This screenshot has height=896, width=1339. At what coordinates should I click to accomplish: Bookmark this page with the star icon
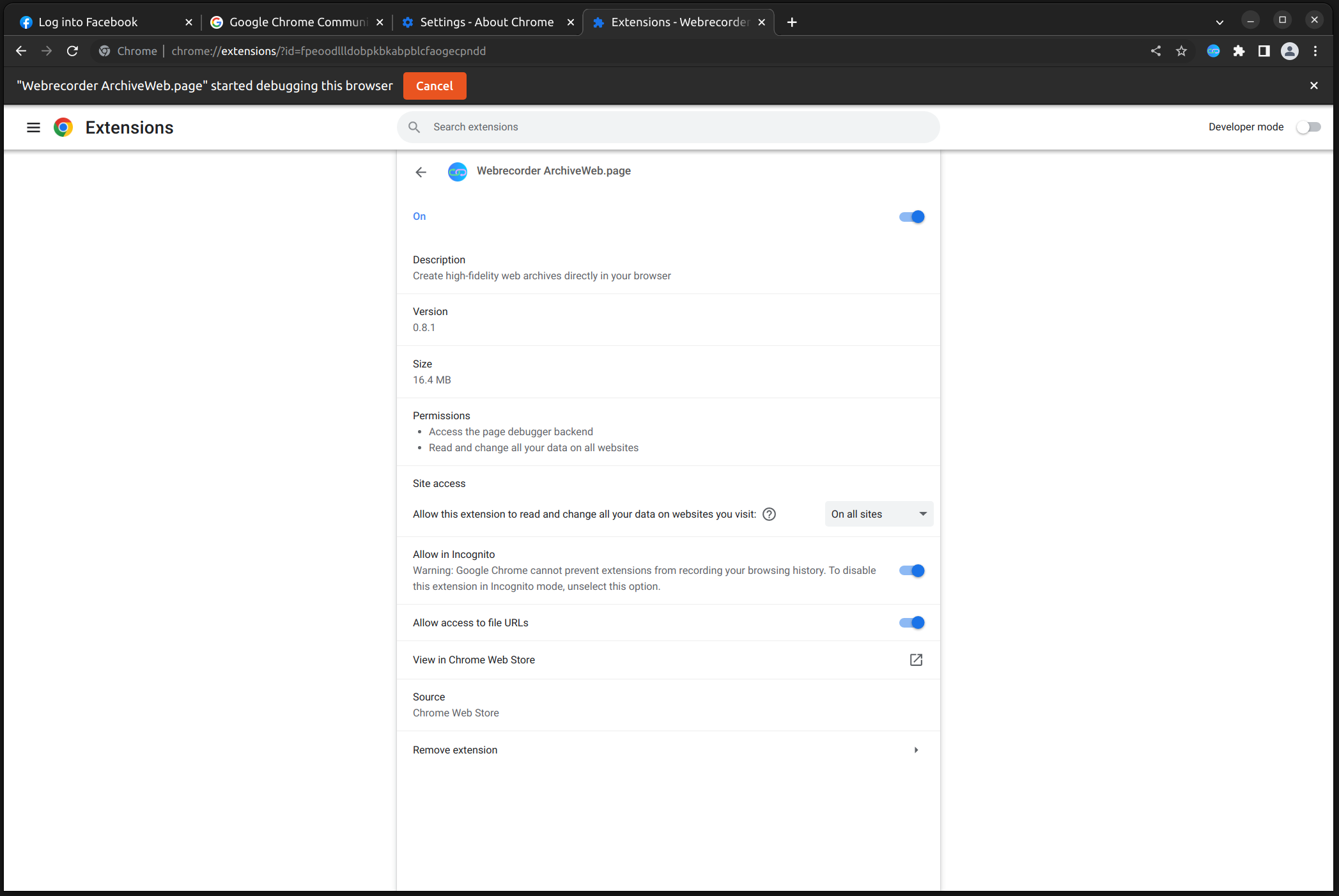pos(1181,51)
